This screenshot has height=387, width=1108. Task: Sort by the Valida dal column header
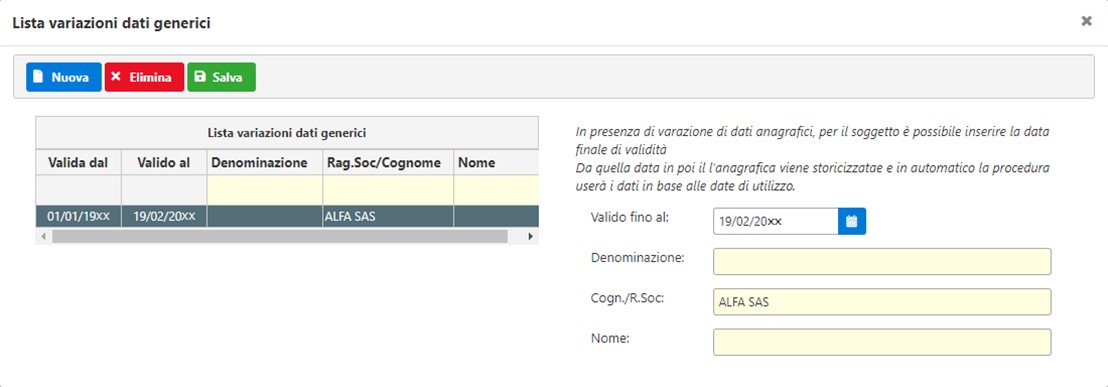[x=78, y=162]
